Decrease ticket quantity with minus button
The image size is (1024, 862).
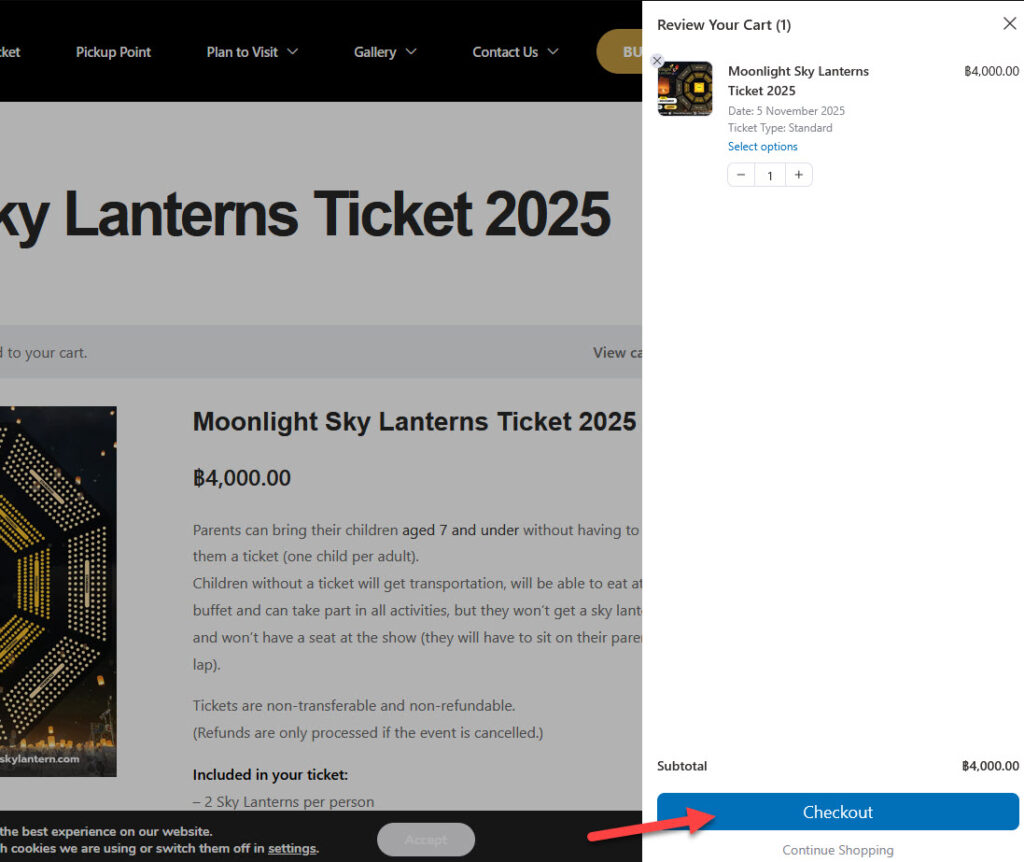click(741, 175)
